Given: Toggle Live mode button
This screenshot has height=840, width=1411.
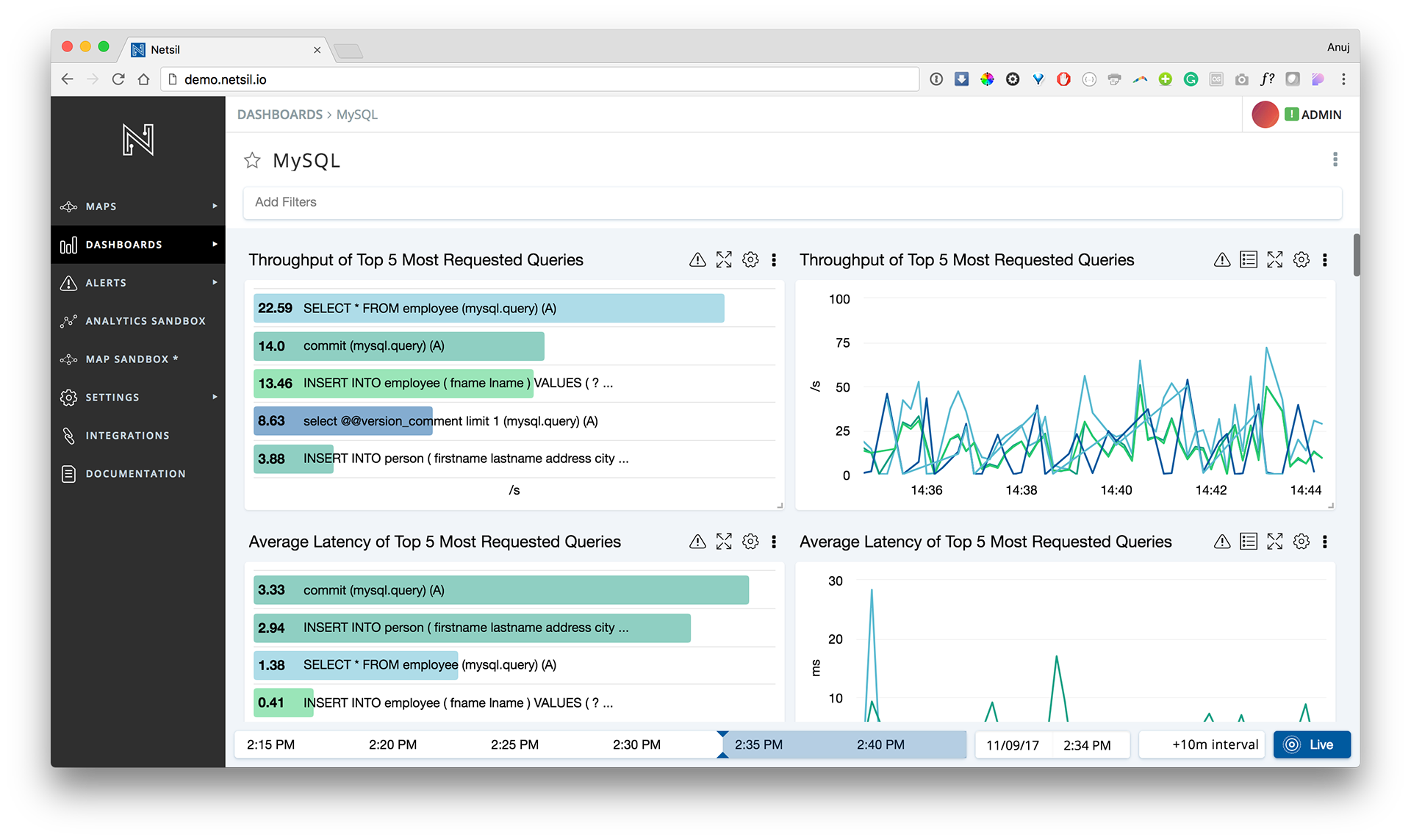Looking at the screenshot, I should [1312, 744].
